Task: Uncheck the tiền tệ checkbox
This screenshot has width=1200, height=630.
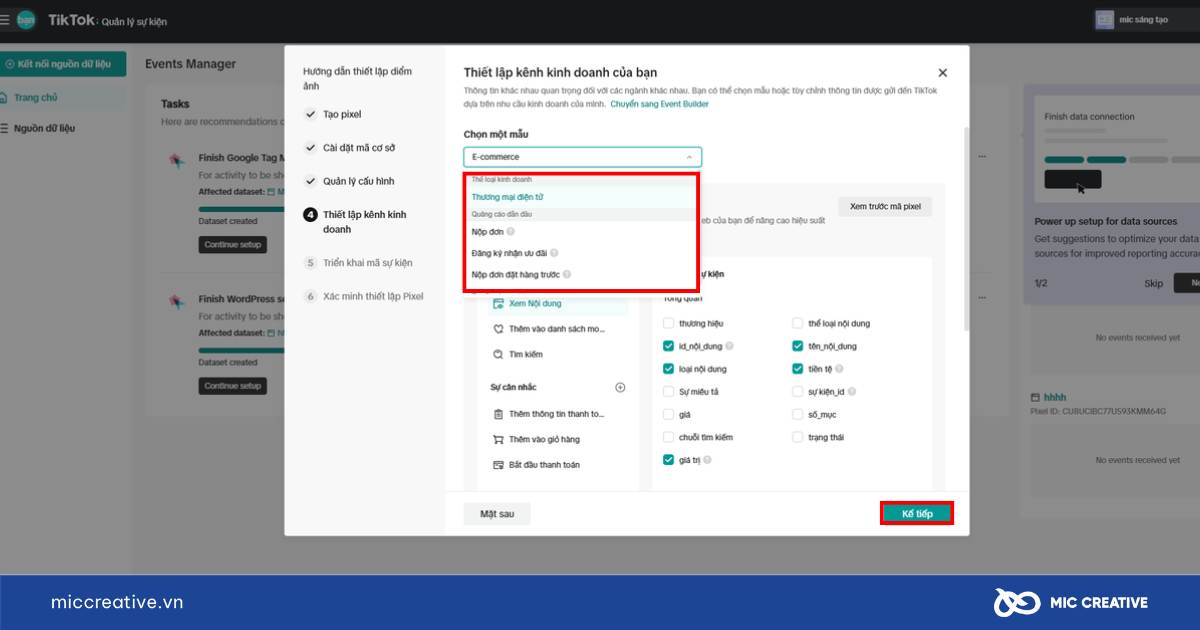Action: point(798,369)
